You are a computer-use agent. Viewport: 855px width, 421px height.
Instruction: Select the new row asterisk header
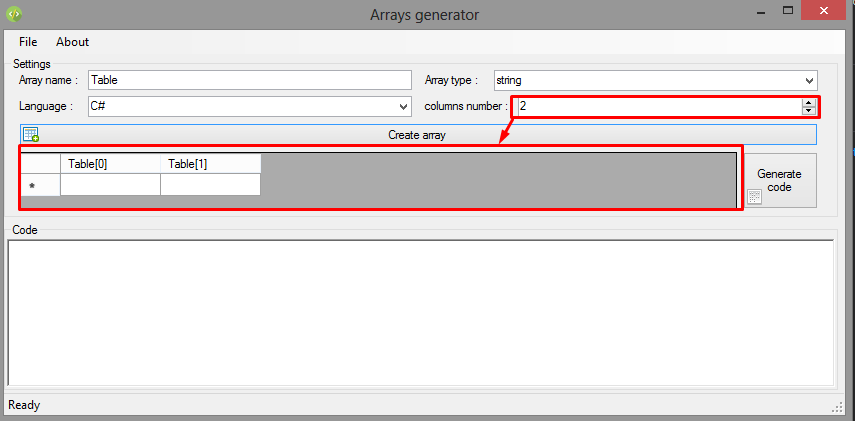[x=40, y=185]
